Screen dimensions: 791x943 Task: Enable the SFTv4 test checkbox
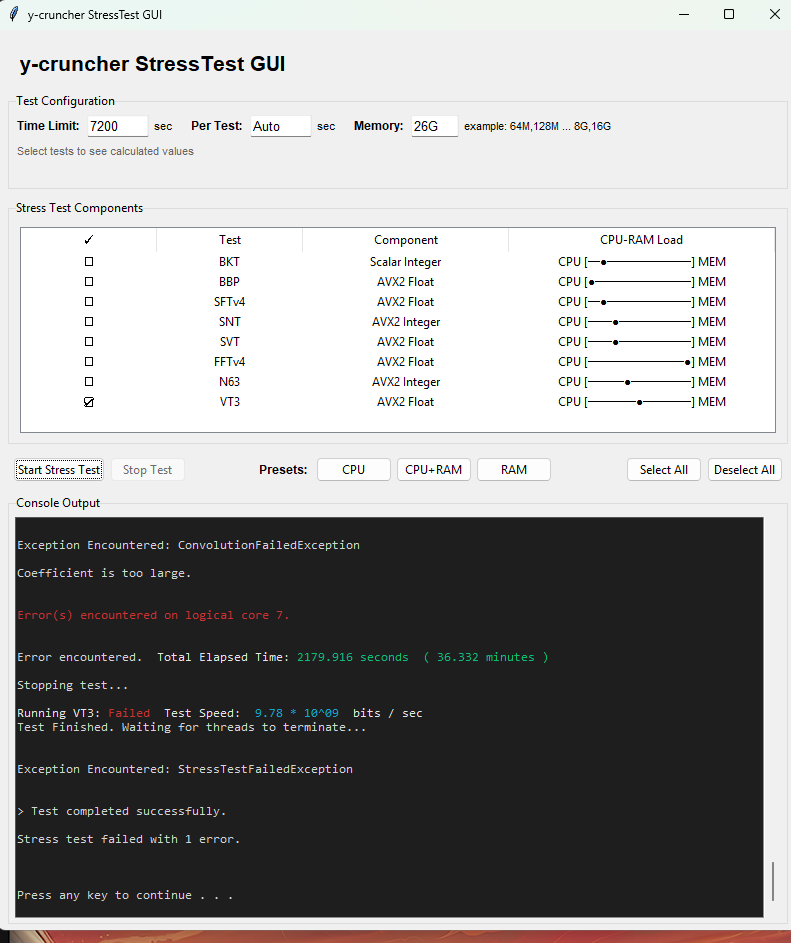tap(89, 301)
